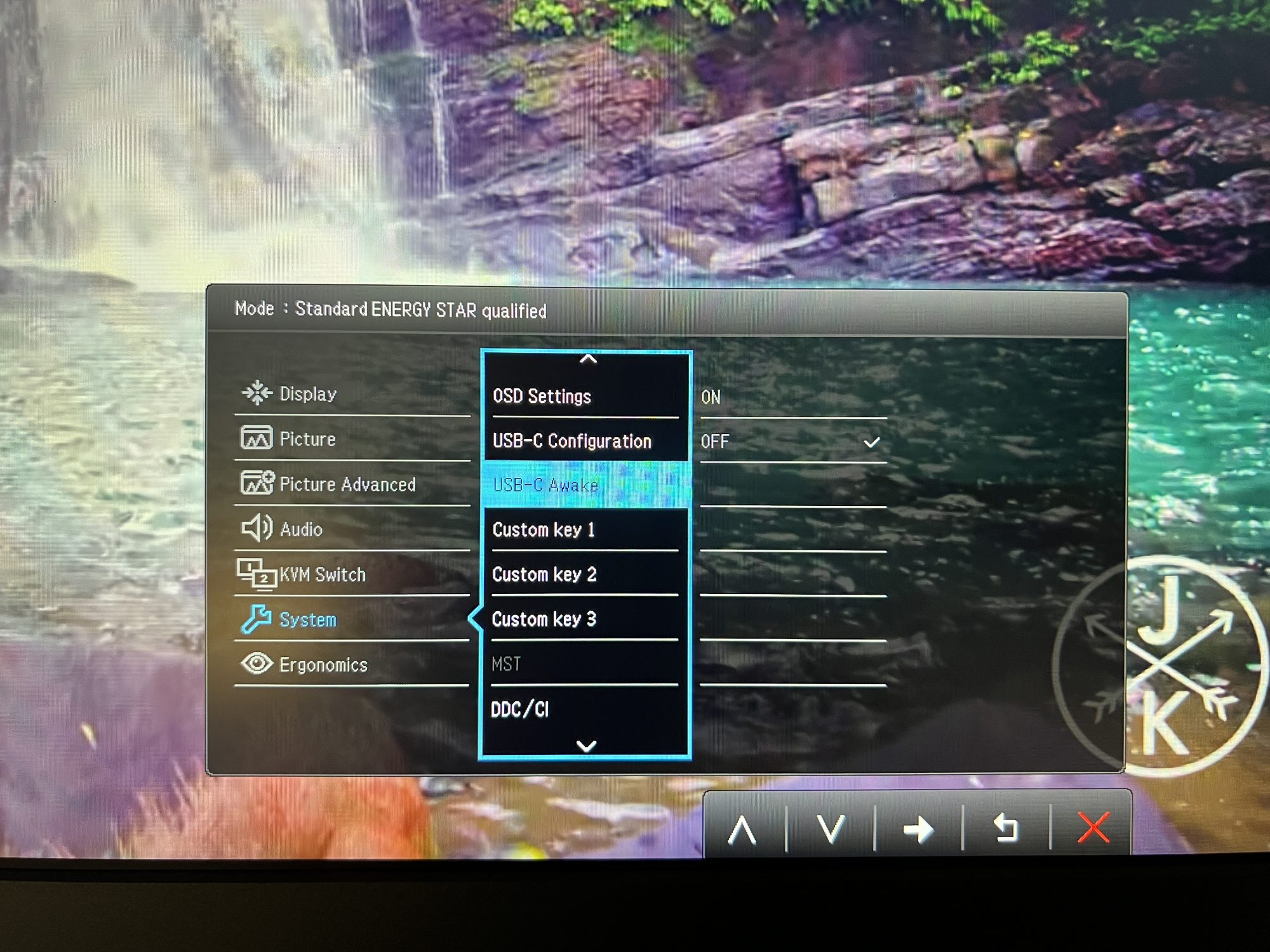Viewport: 1270px width, 952px height.
Task: Select the checked OFF option
Action: coord(715,442)
